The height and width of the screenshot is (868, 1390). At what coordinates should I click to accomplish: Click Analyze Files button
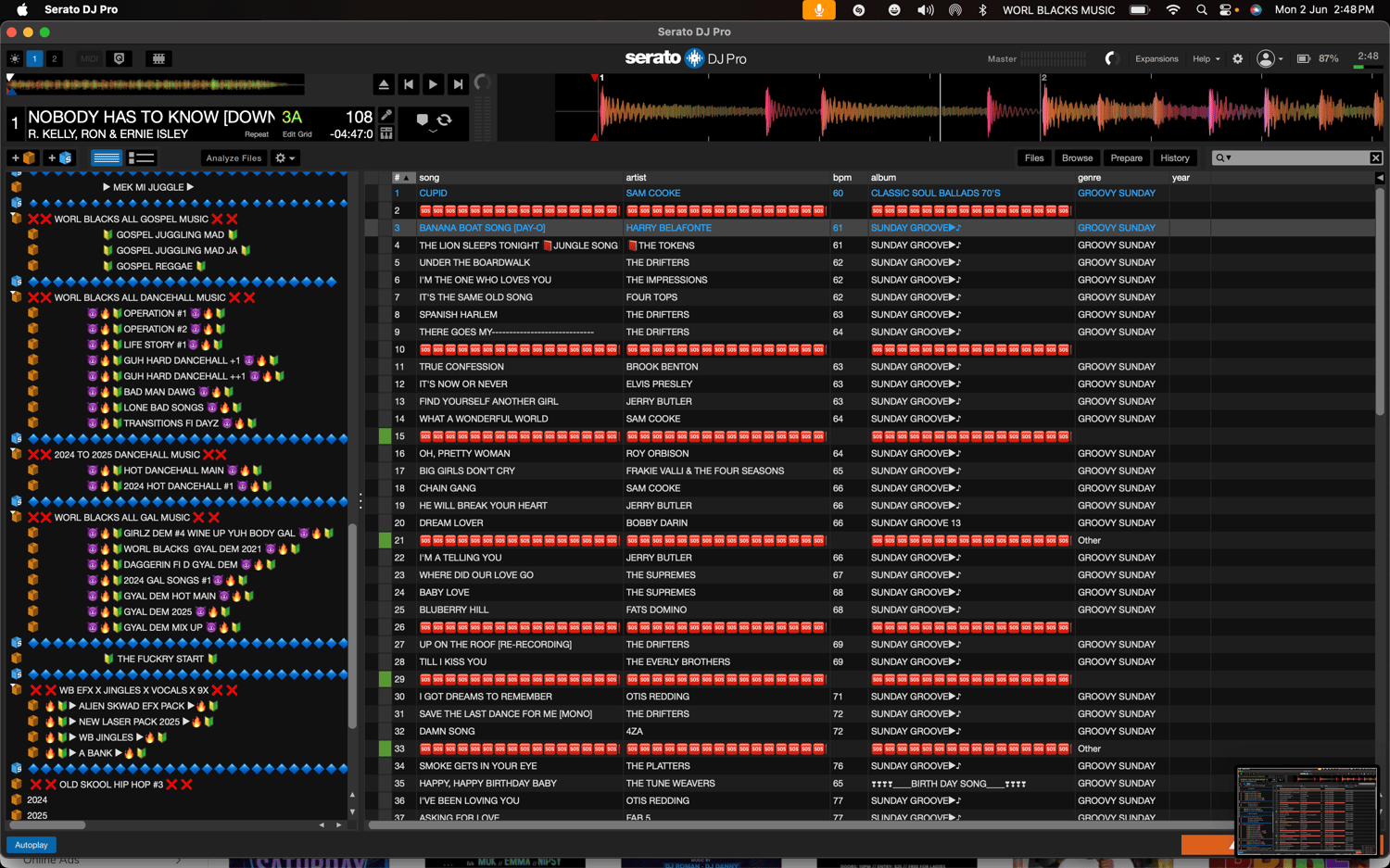click(234, 158)
